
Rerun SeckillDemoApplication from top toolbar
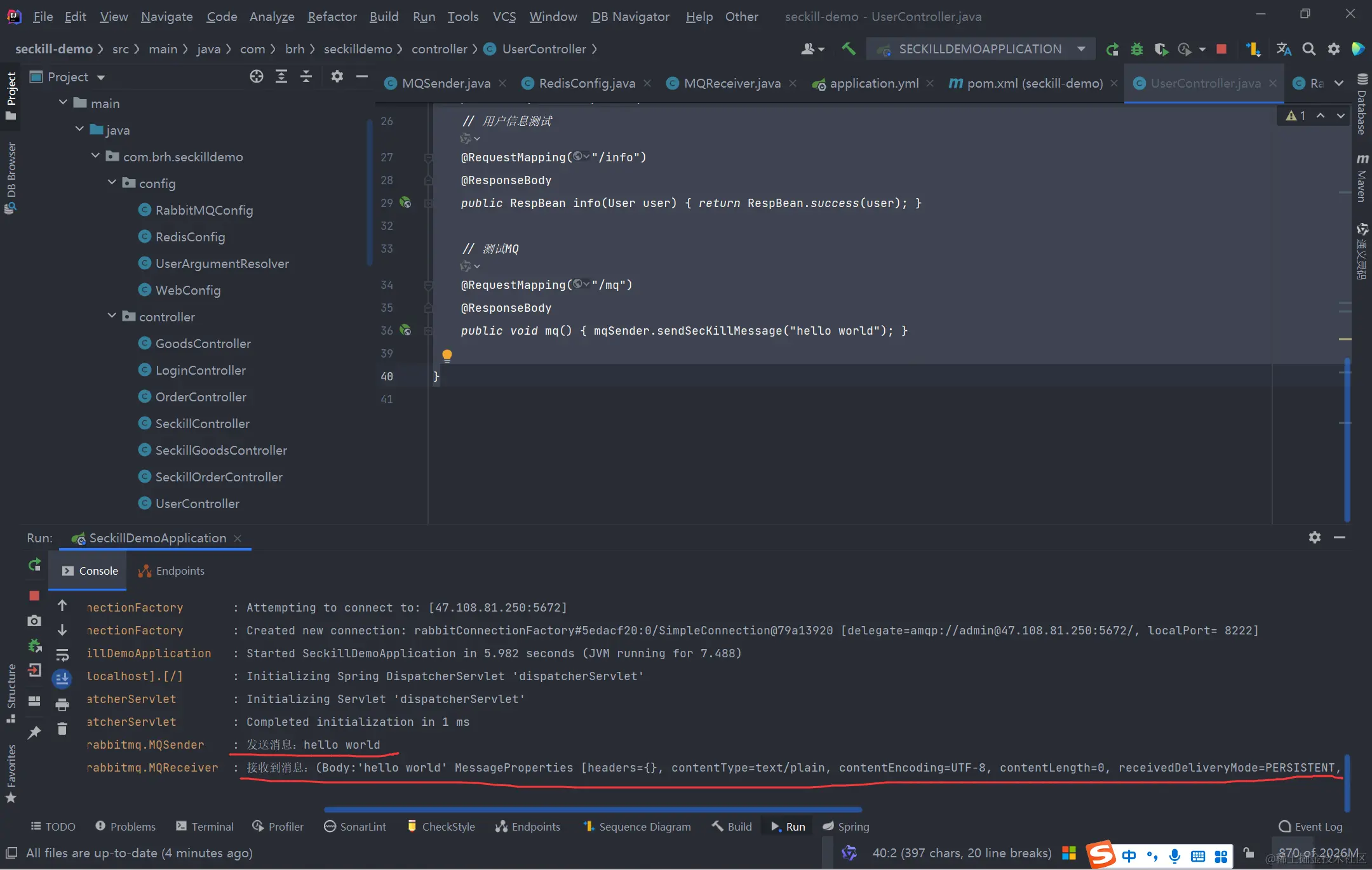coord(1112,49)
